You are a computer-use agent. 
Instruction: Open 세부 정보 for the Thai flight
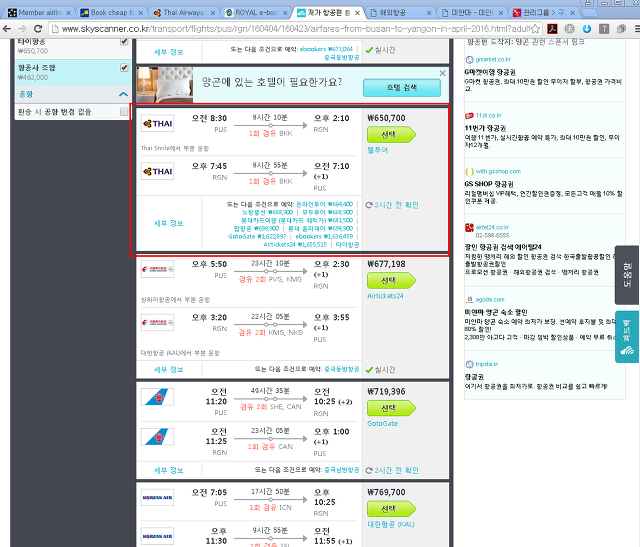tap(169, 223)
